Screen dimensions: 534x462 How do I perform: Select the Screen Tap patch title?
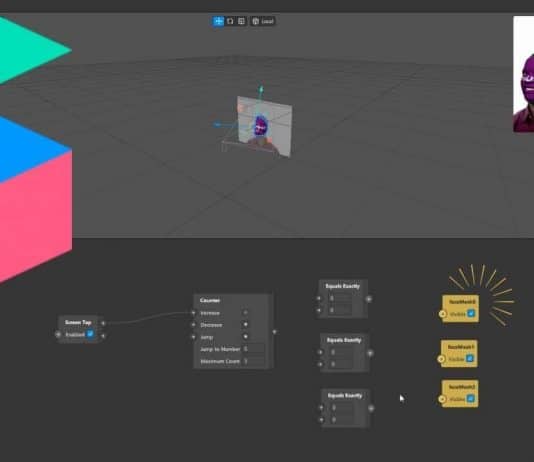(78, 322)
